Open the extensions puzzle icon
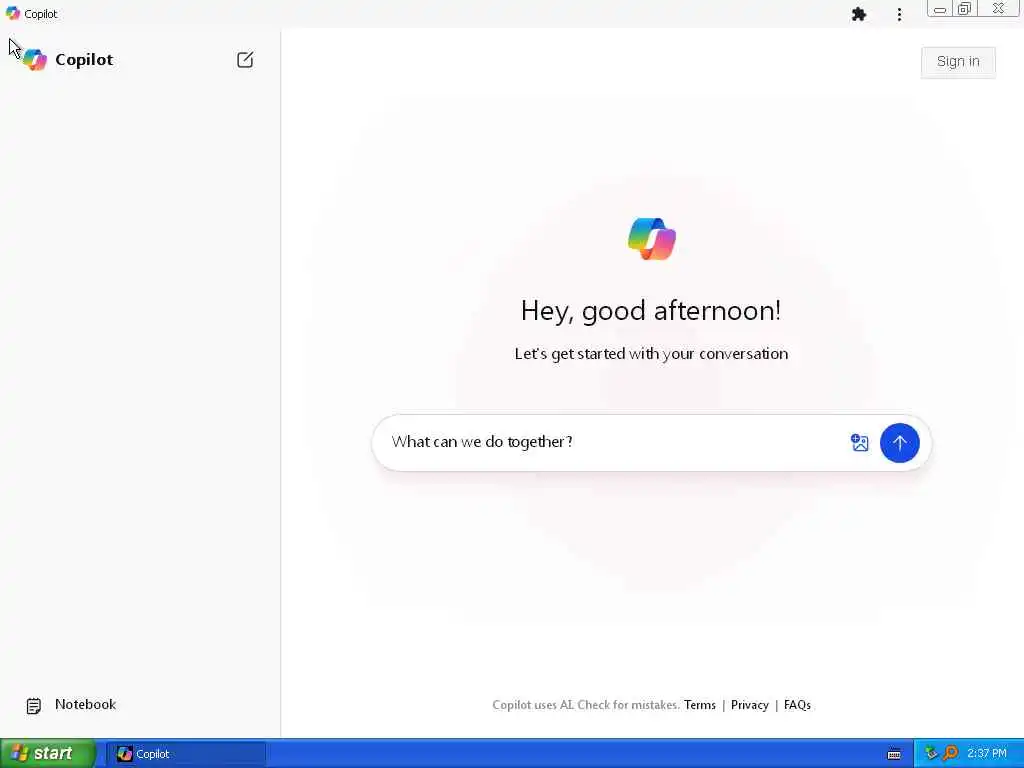This screenshot has width=1024, height=768. click(859, 14)
